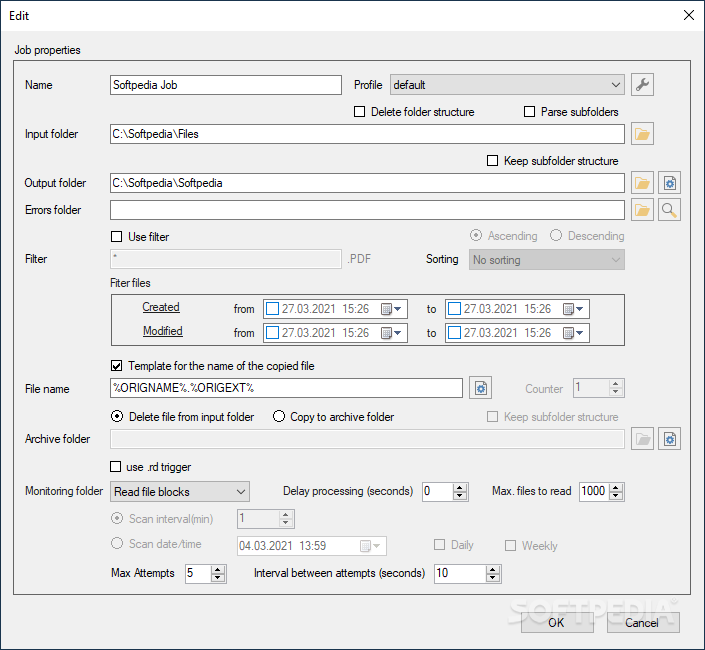Enable Delete folder structure checkbox
The width and height of the screenshot is (705, 650).
click(x=359, y=111)
